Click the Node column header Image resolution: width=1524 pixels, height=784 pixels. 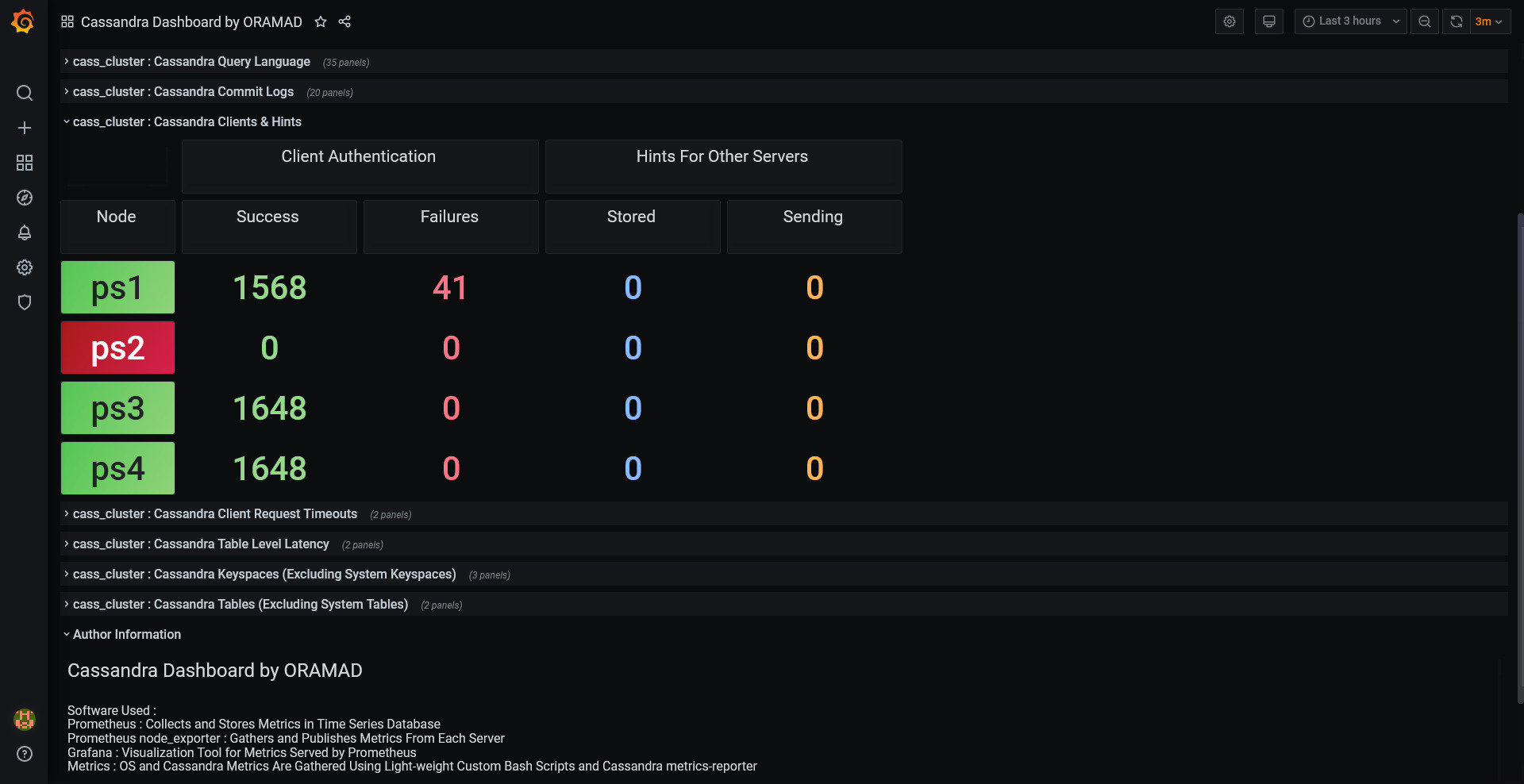click(x=117, y=226)
